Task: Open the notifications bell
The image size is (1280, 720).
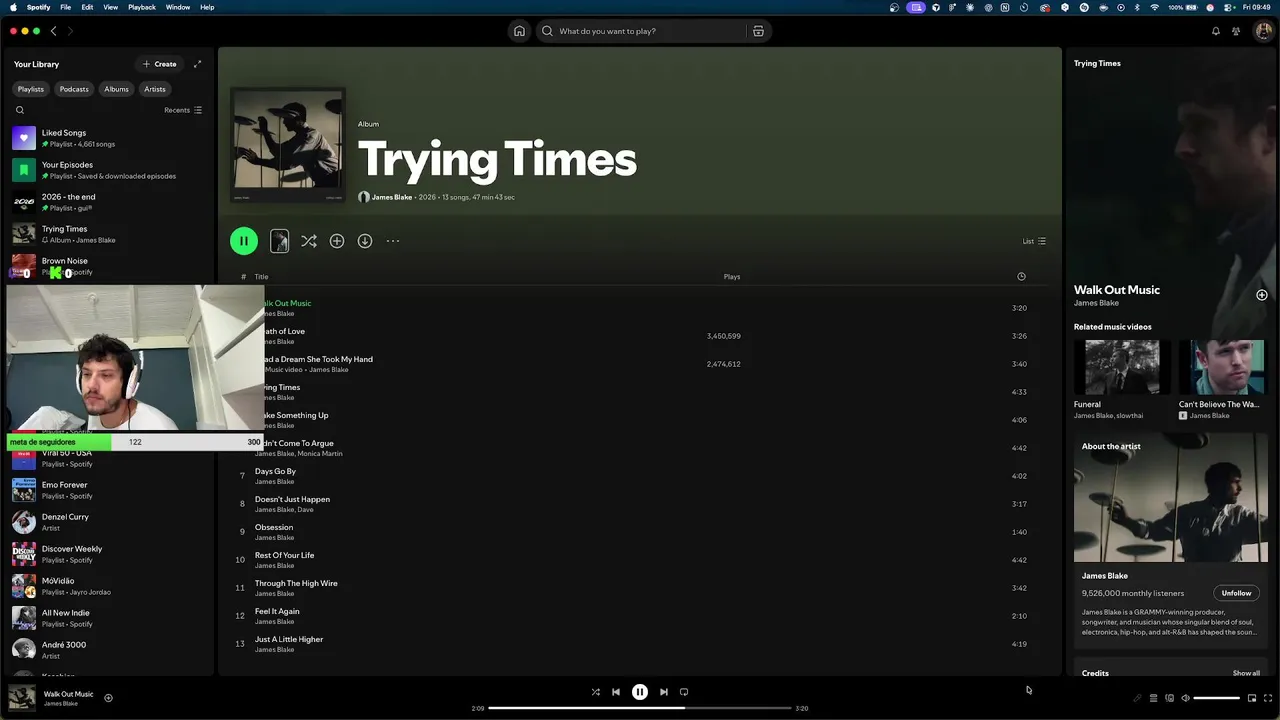Action: click(1216, 31)
